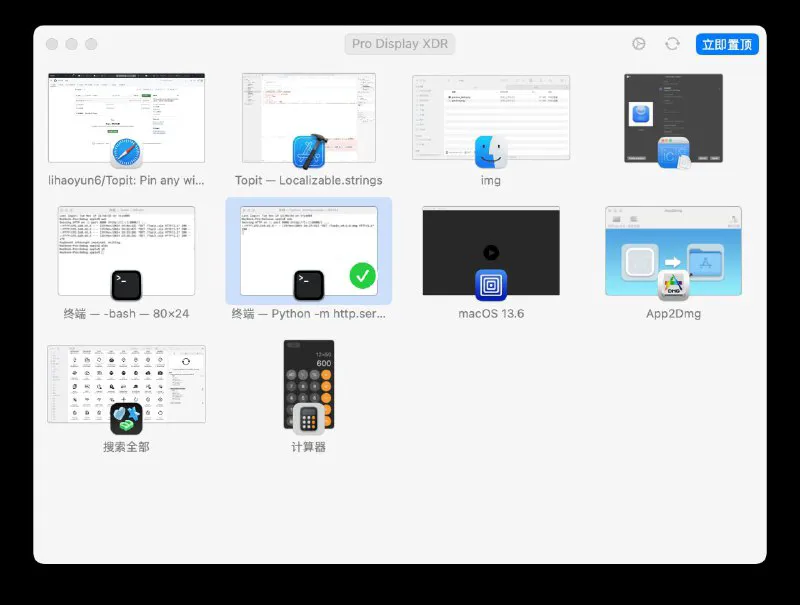Screen dimensions: 800x605
Task: Select the 搜索全部 symbols window thumbnail
Action: click(x=127, y=384)
